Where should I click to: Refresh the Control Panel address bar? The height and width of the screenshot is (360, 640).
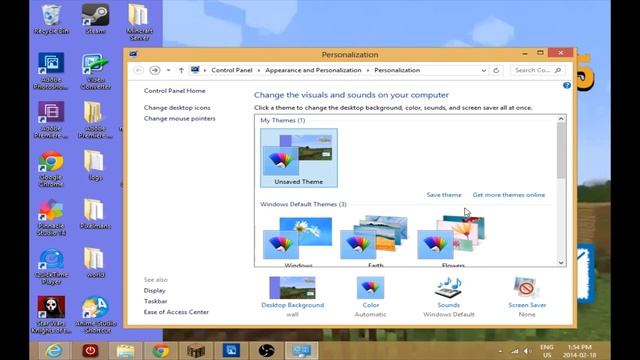point(496,70)
